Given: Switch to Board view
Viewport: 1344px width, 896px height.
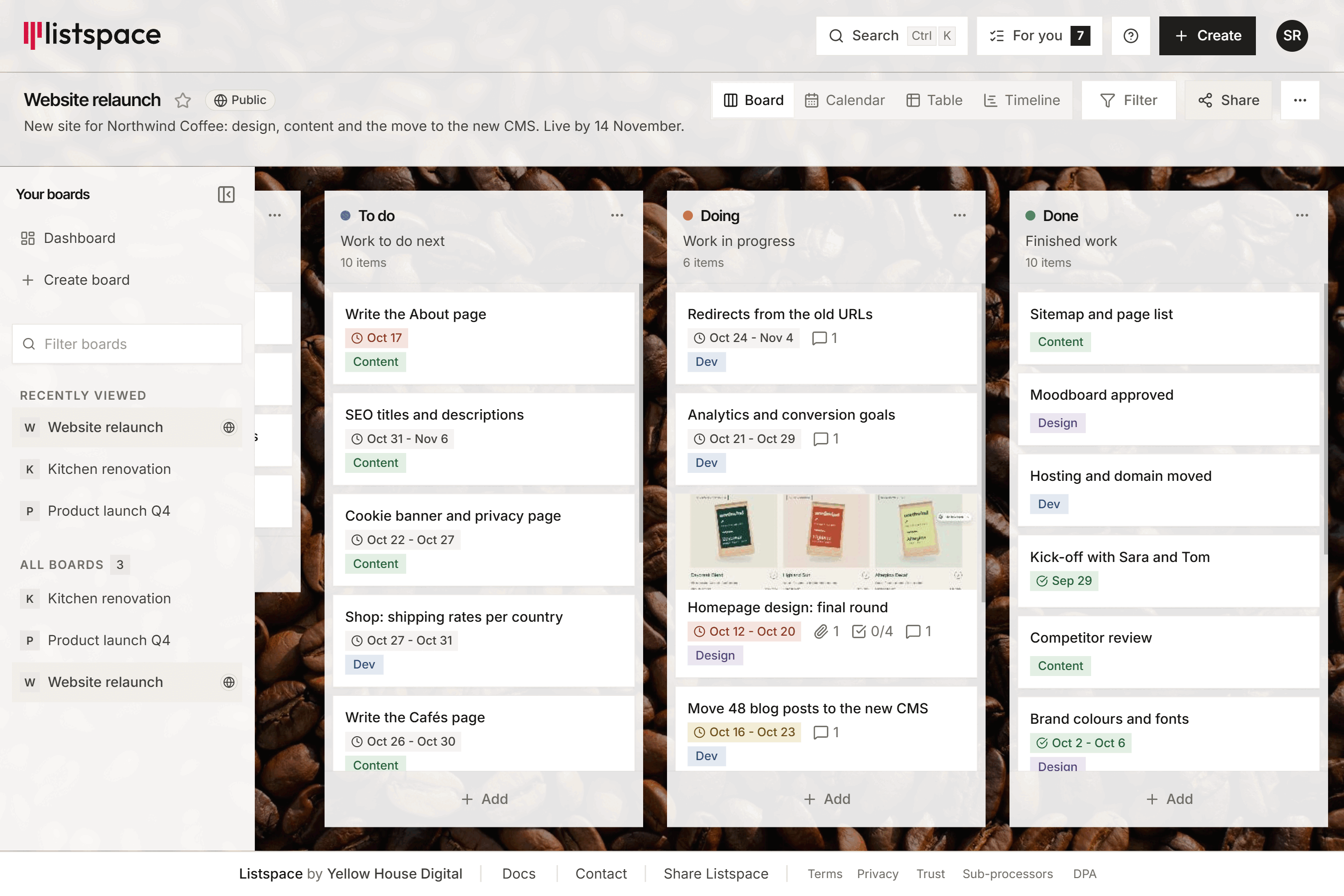Looking at the screenshot, I should point(753,100).
